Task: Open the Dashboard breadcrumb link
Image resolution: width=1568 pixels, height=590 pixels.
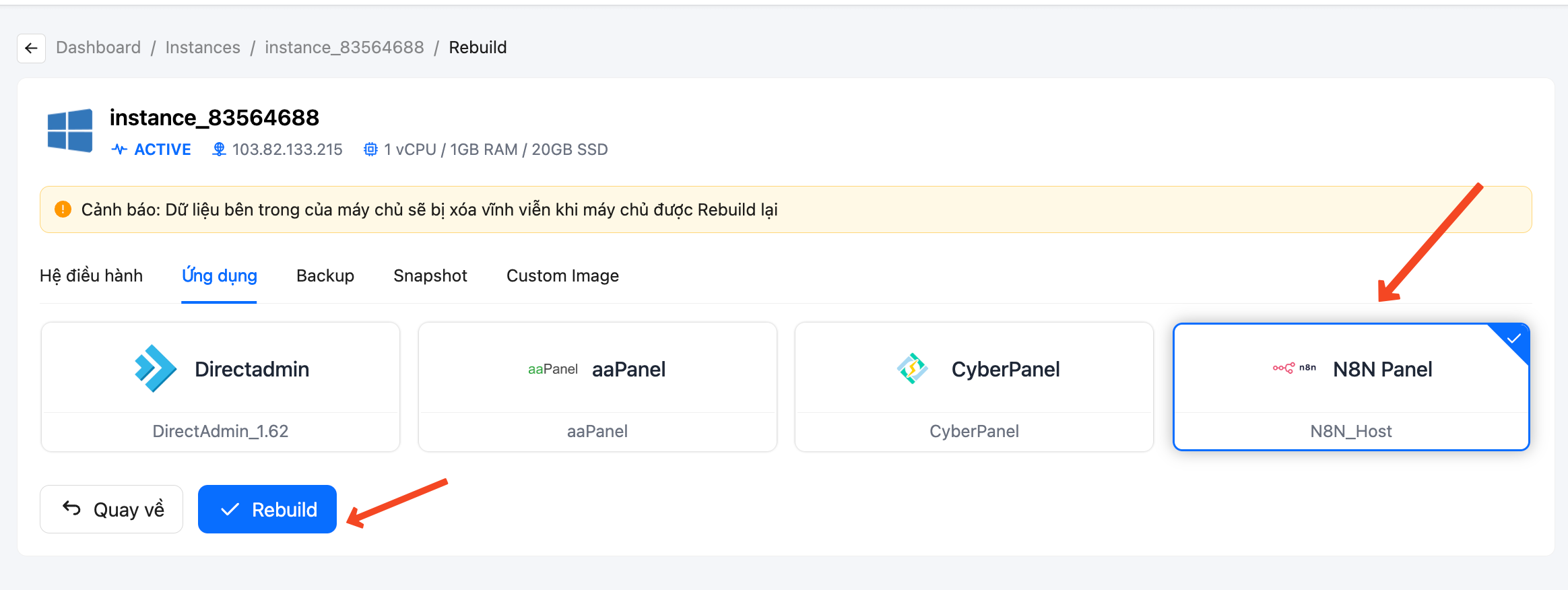Action: tap(98, 48)
